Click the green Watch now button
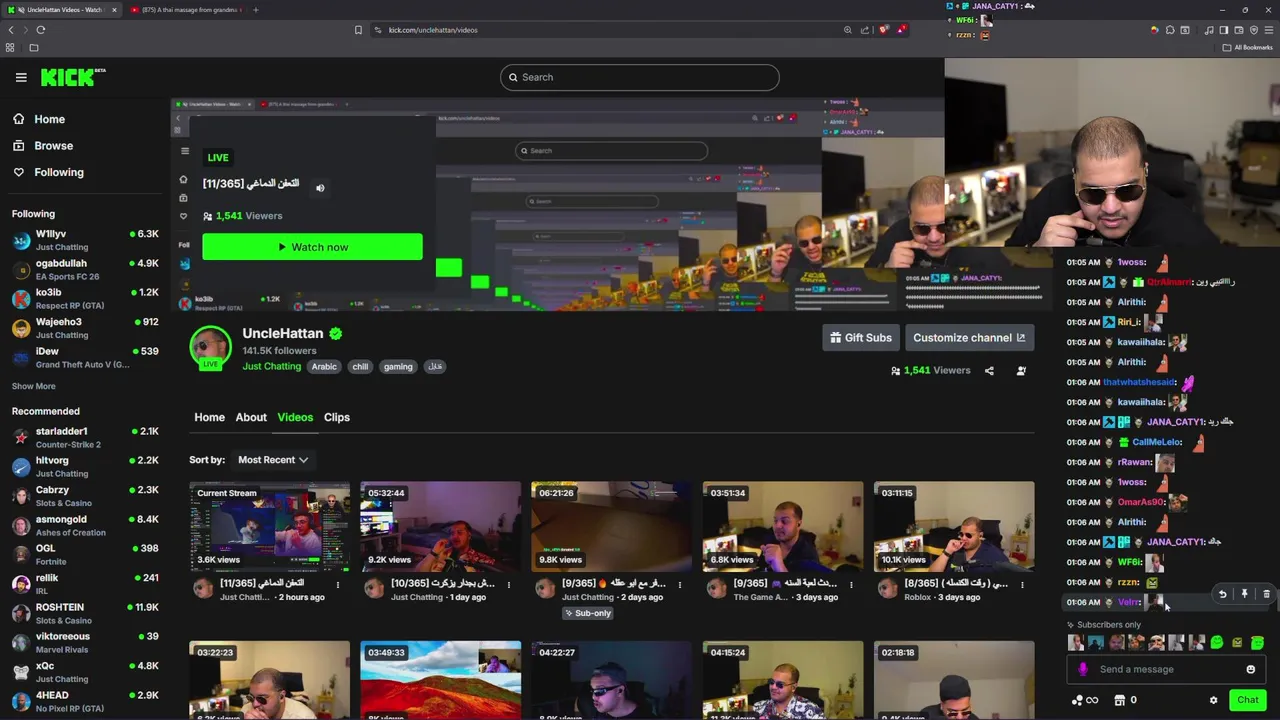 tap(312, 247)
